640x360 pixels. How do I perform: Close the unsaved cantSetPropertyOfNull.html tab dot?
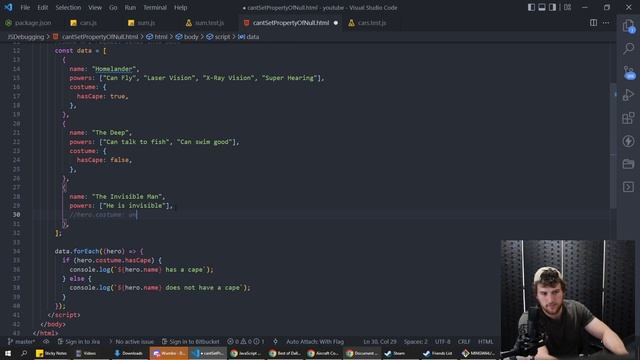(x=336, y=23)
